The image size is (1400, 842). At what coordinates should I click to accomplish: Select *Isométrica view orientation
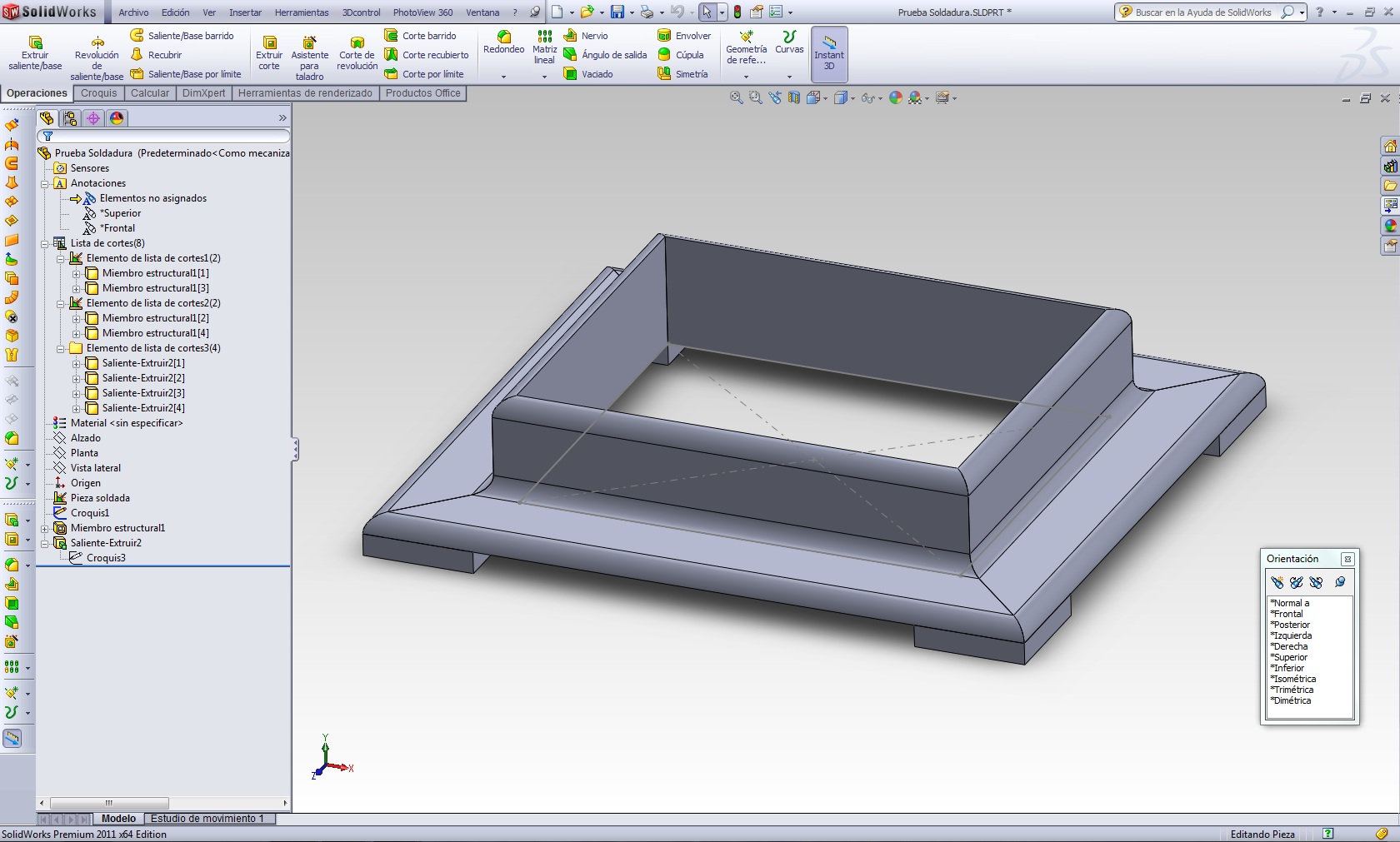coord(1293,679)
